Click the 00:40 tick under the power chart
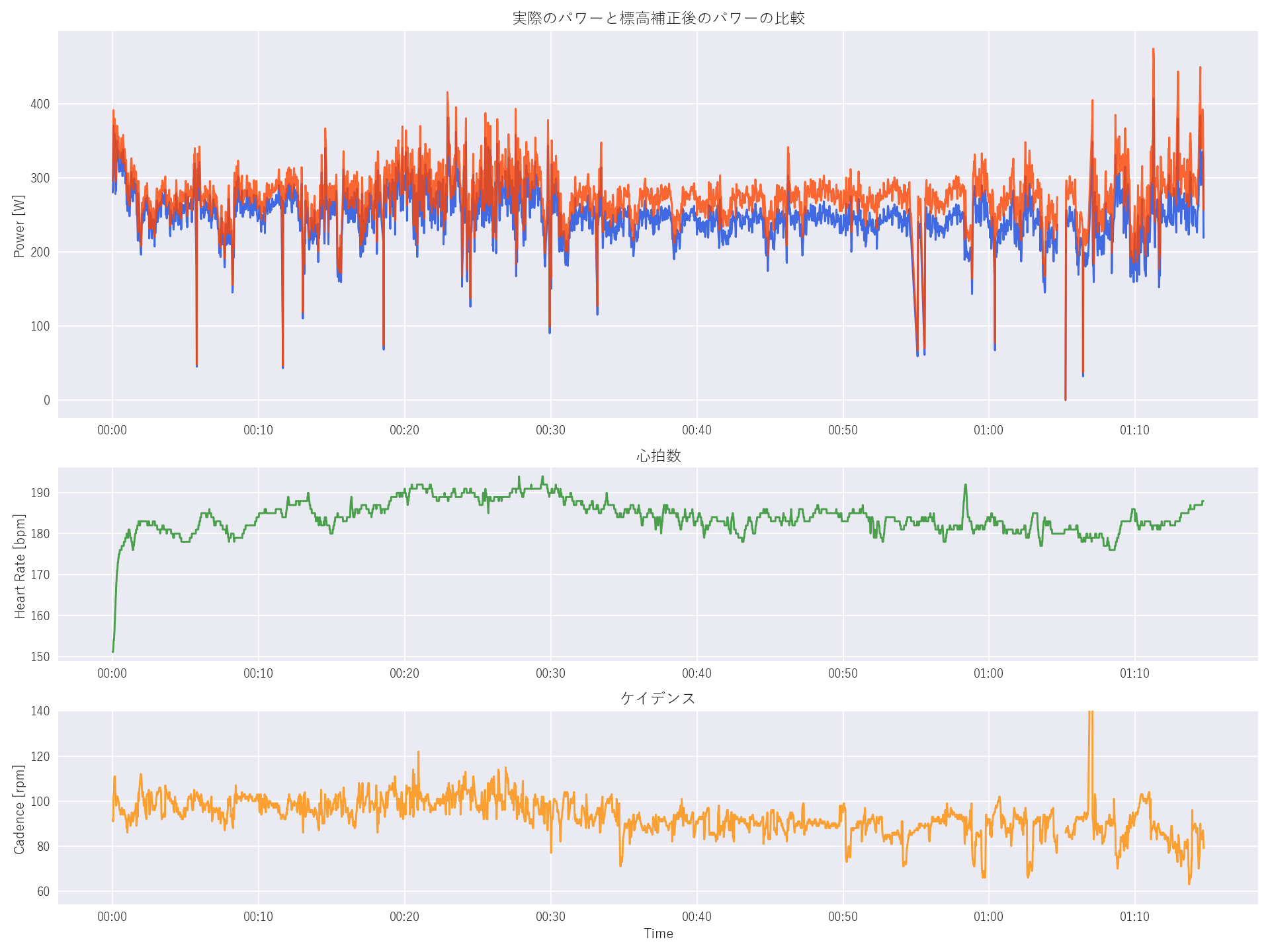The image size is (1270, 952). click(697, 430)
